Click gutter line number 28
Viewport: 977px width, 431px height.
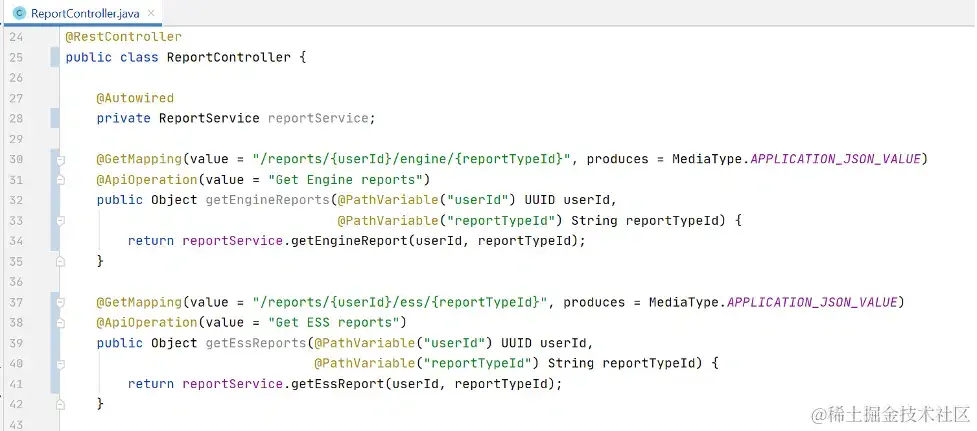click(x=16, y=118)
